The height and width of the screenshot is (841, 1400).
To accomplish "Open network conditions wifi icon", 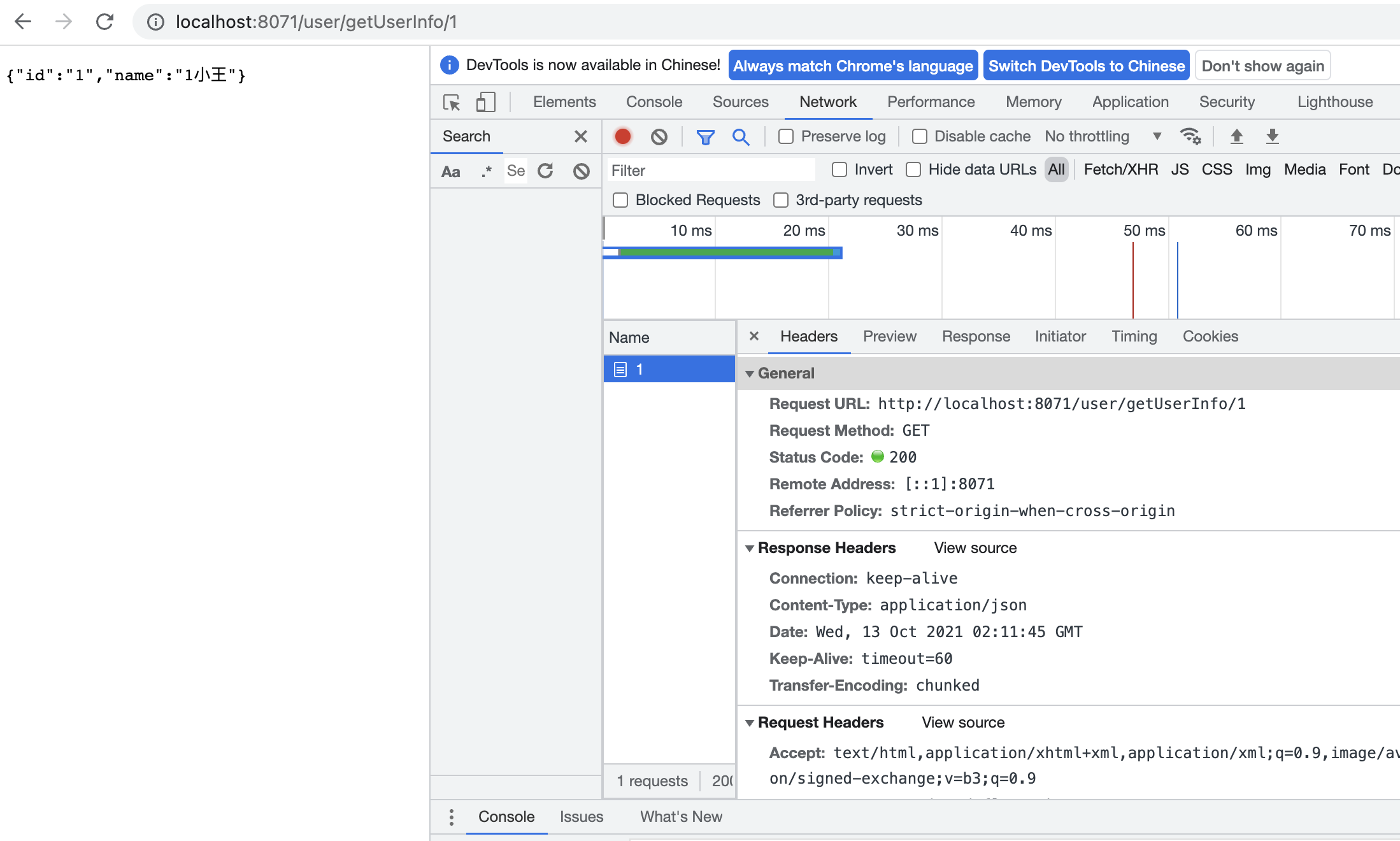I will point(1190,136).
